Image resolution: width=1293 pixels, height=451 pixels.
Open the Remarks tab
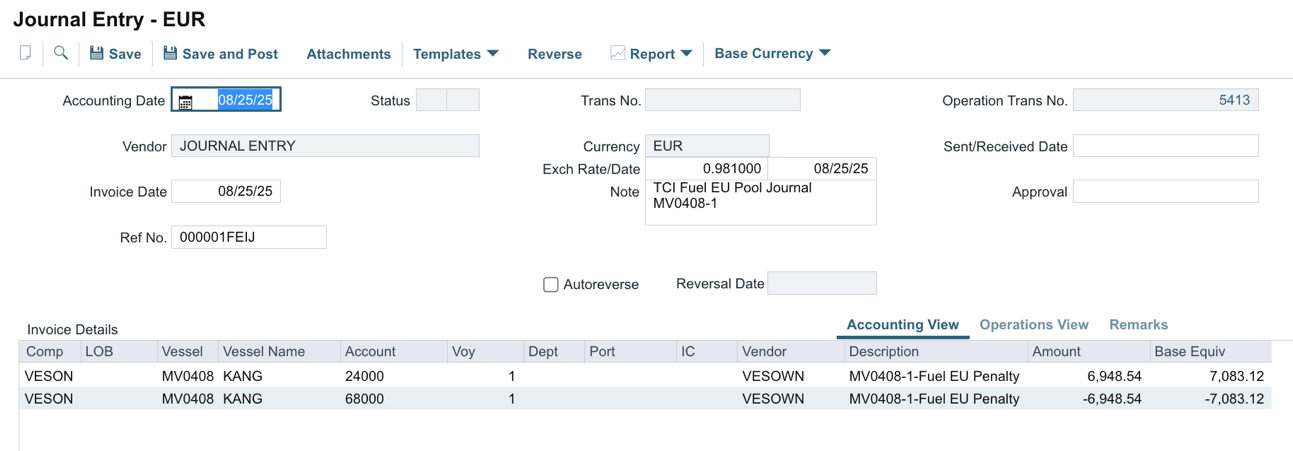[1138, 325]
